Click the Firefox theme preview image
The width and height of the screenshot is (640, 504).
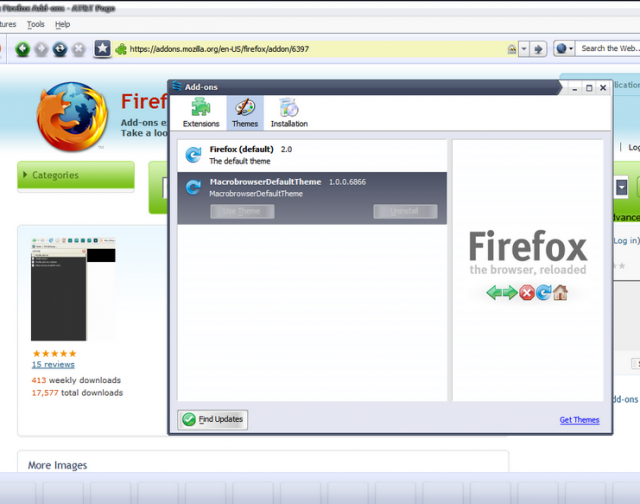528,265
